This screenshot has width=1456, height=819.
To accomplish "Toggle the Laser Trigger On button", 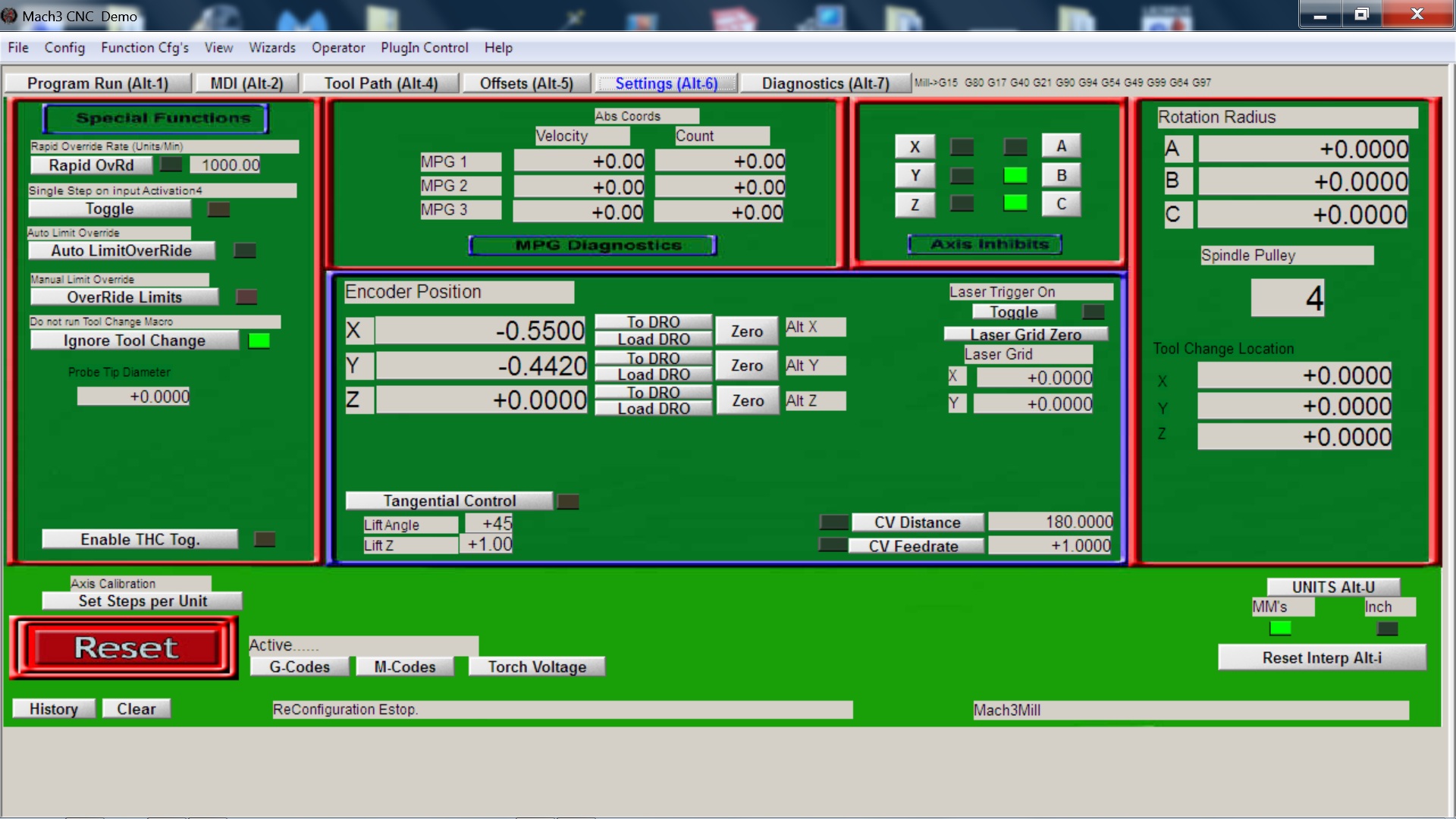I will click(x=1014, y=312).
